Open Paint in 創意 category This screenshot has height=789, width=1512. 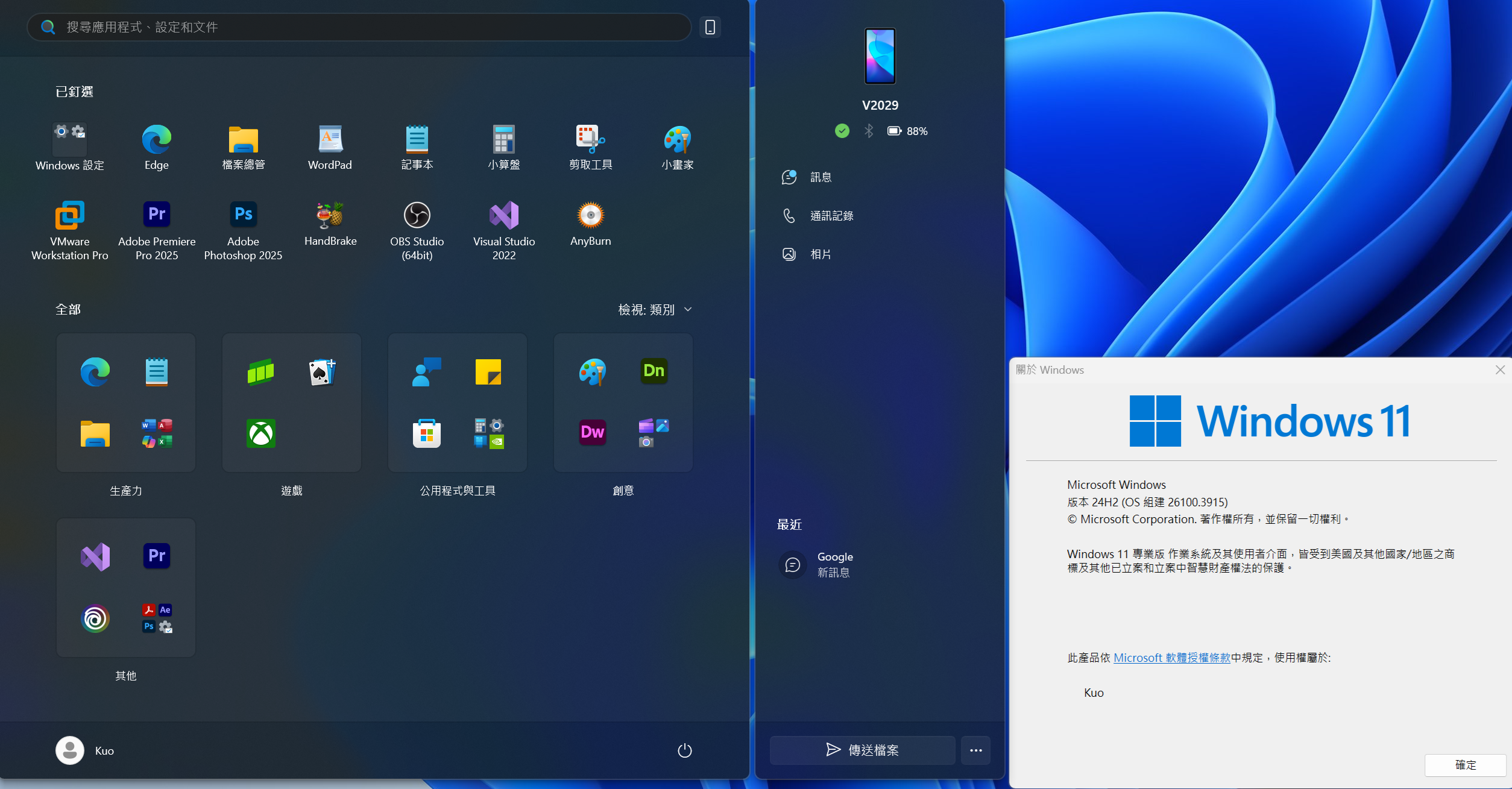(593, 372)
